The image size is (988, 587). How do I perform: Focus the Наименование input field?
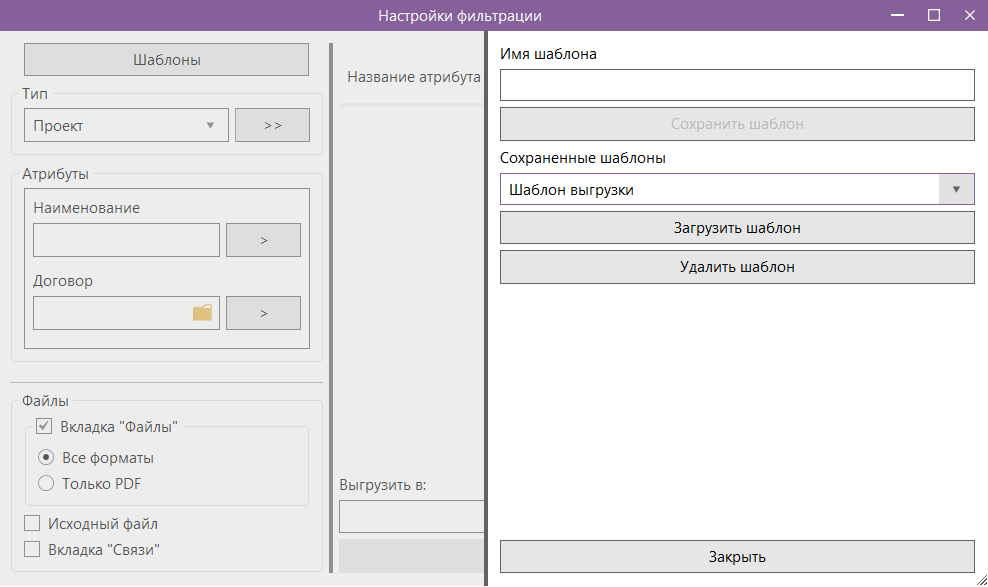126,240
